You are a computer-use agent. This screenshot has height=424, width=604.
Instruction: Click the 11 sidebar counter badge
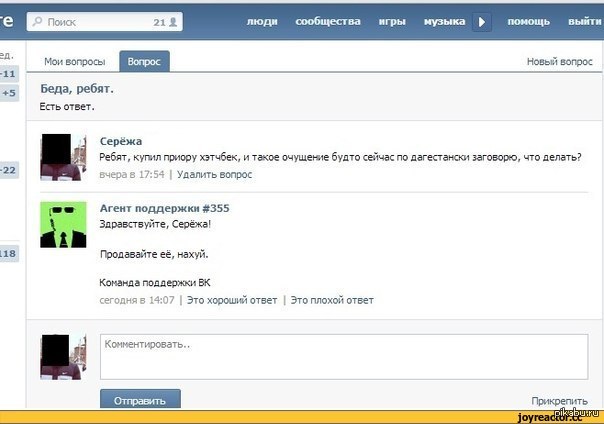[9, 74]
